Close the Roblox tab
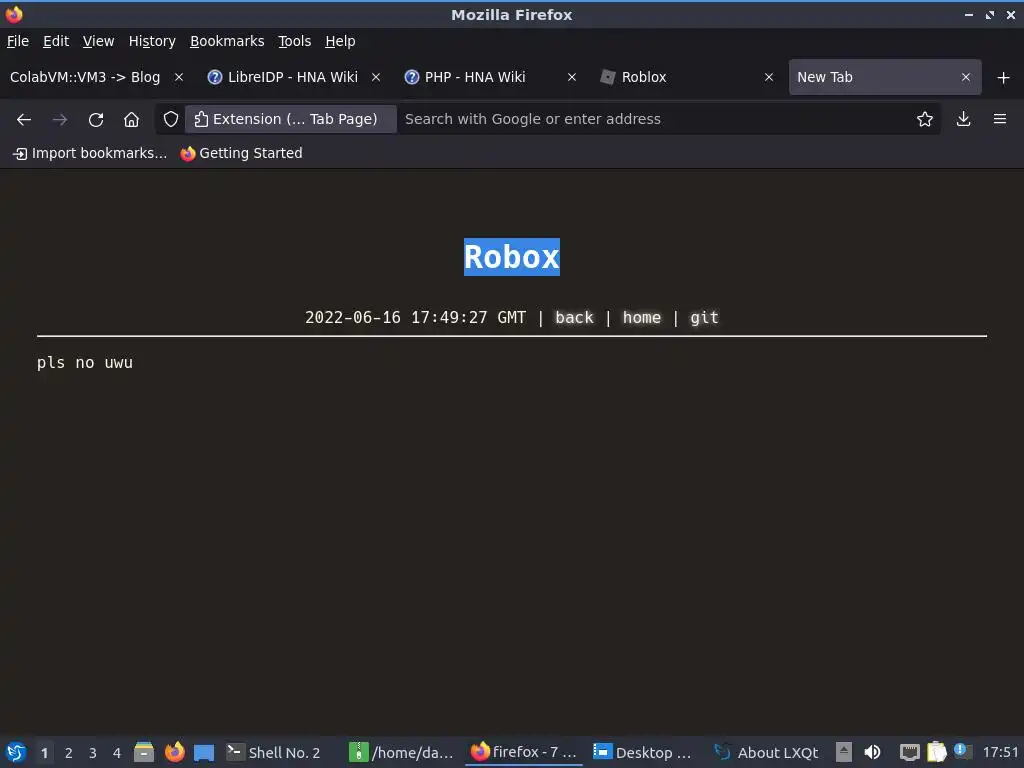The height and width of the screenshot is (768, 1024). tap(769, 77)
